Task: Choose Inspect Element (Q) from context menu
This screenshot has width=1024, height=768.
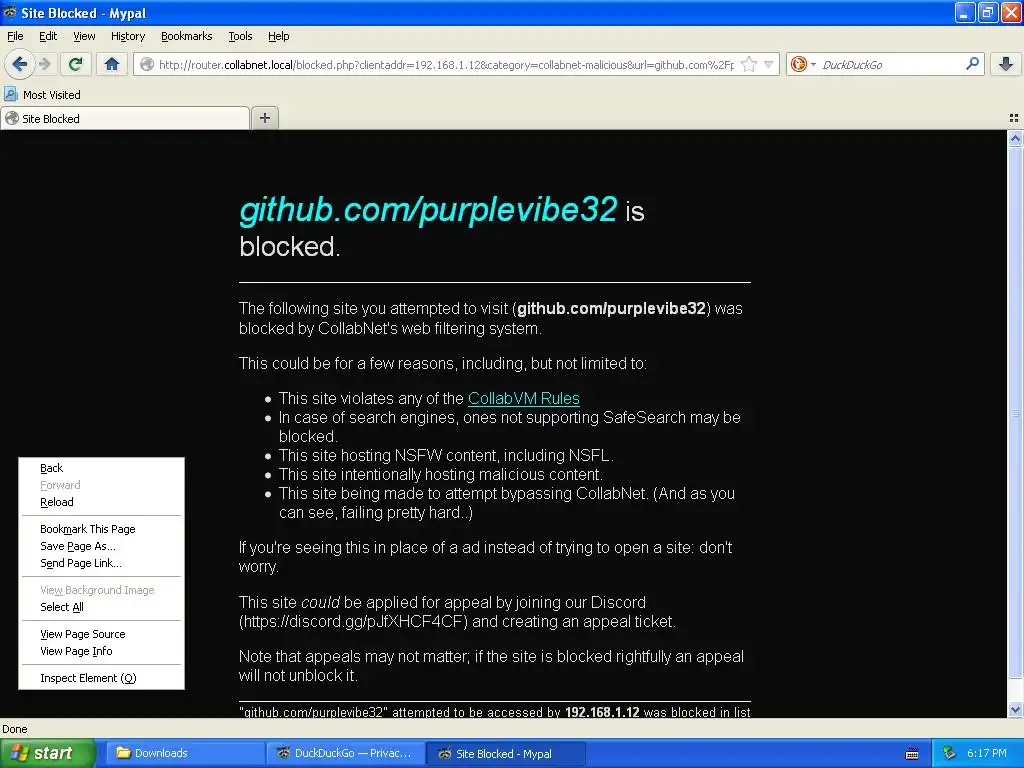Action: [101, 678]
